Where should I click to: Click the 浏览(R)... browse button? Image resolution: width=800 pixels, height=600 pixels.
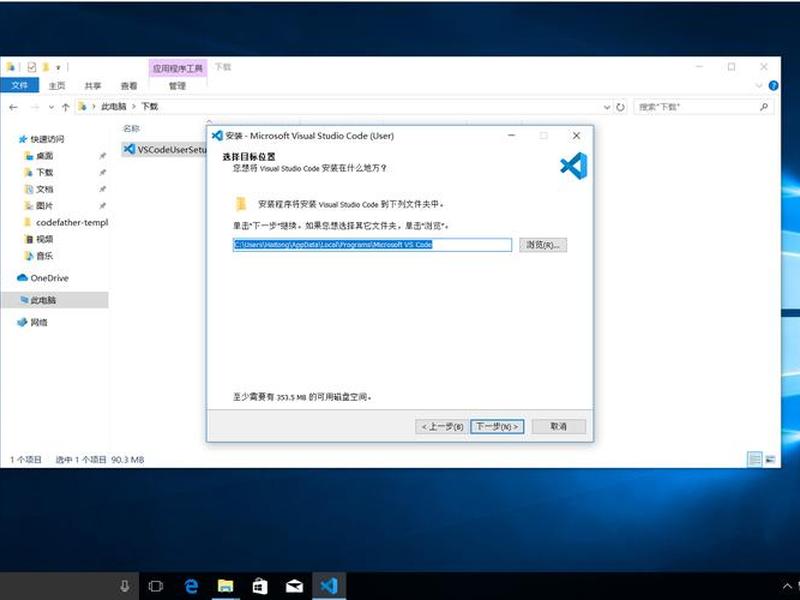coord(543,245)
